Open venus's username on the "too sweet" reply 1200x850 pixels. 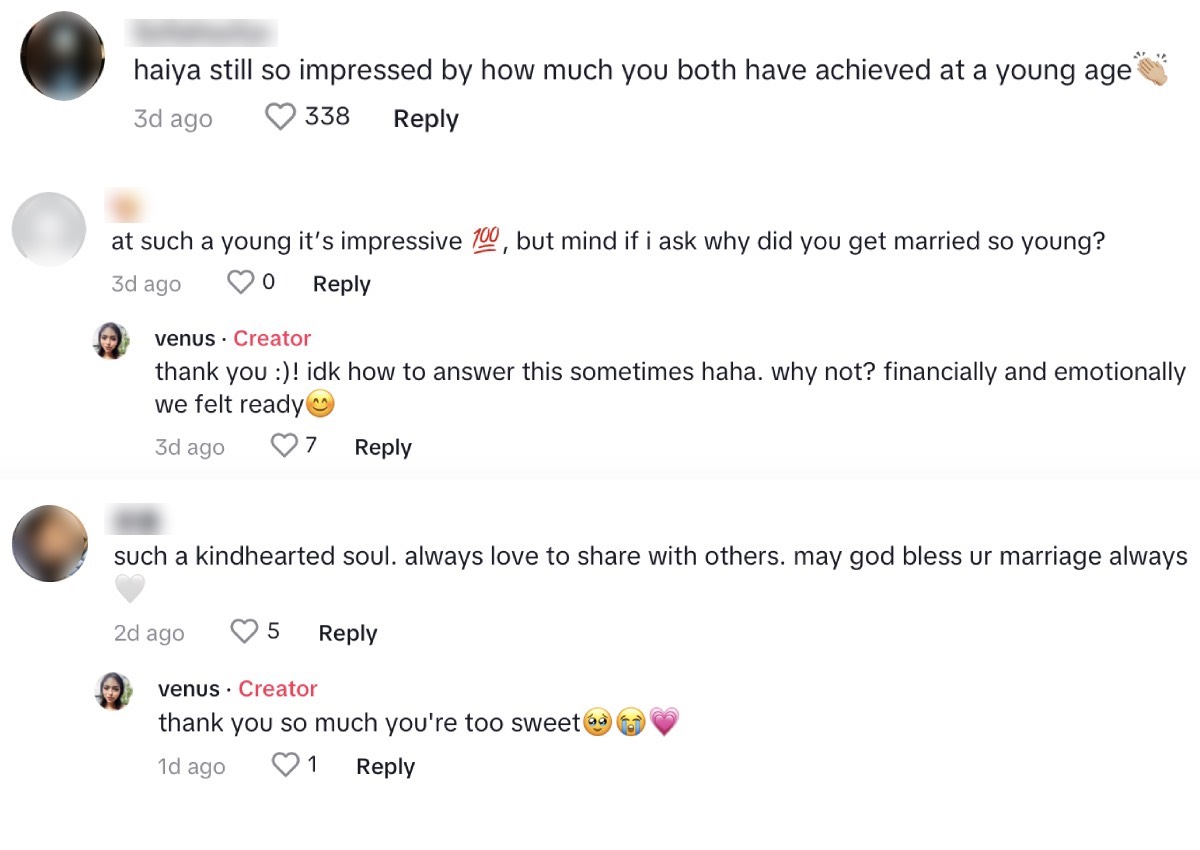click(188, 689)
